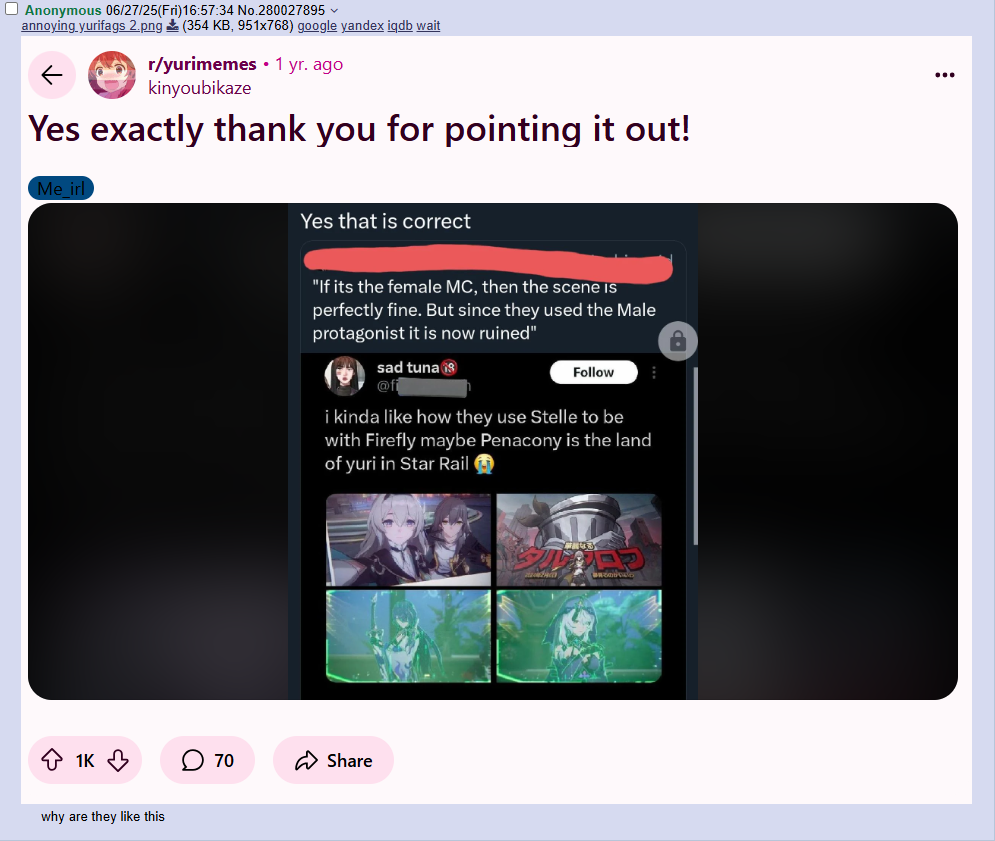Screen dimensions: 995x841
Task: Click the back arrow button
Action: [x=52, y=75]
